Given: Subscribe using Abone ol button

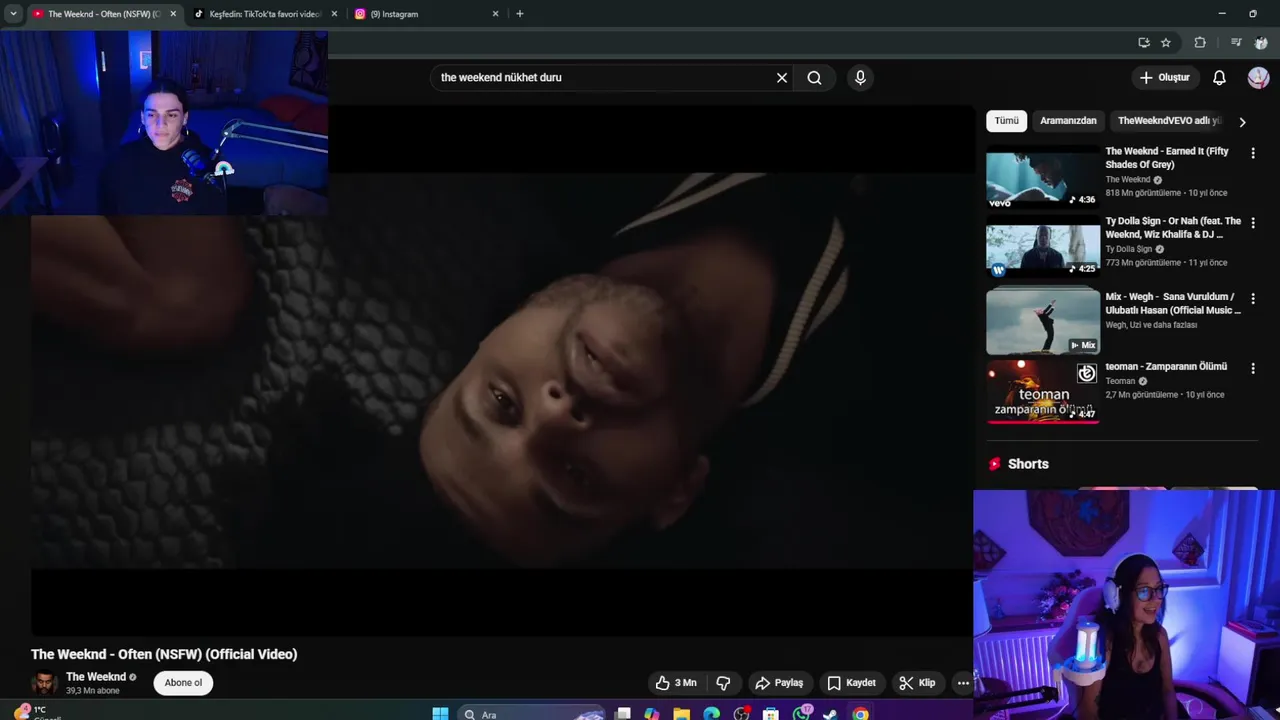Looking at the screenshot, I should tap(183, 683).
